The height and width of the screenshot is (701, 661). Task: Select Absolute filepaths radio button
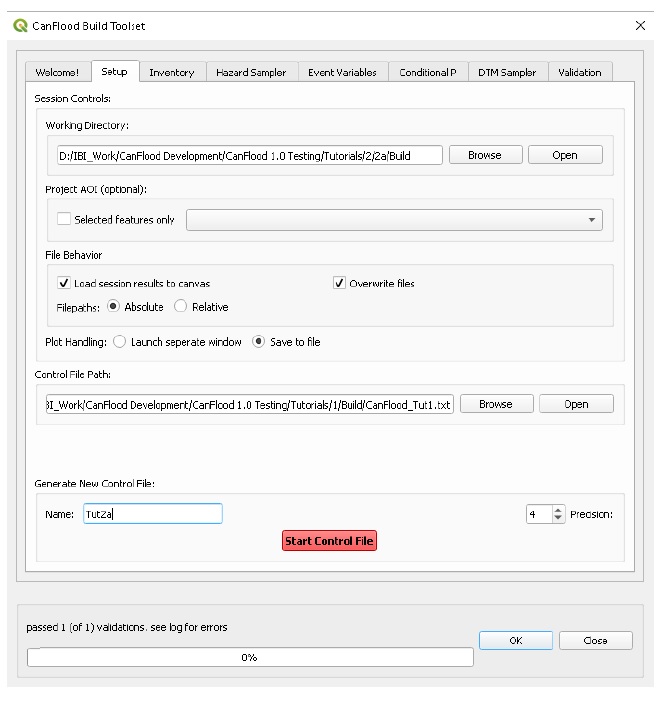114,306
